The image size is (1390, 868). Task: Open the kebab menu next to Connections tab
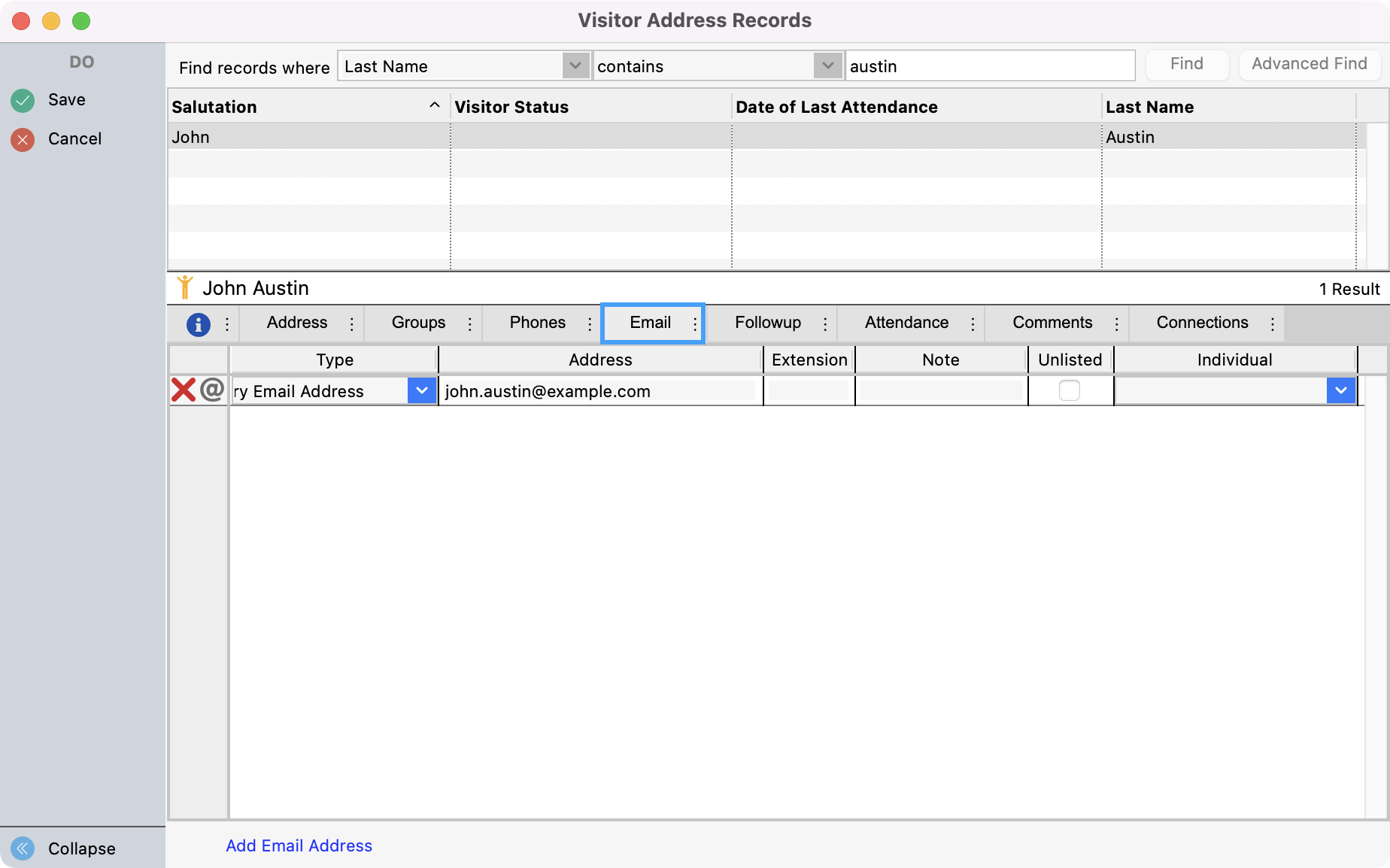tap(1272, 323)
